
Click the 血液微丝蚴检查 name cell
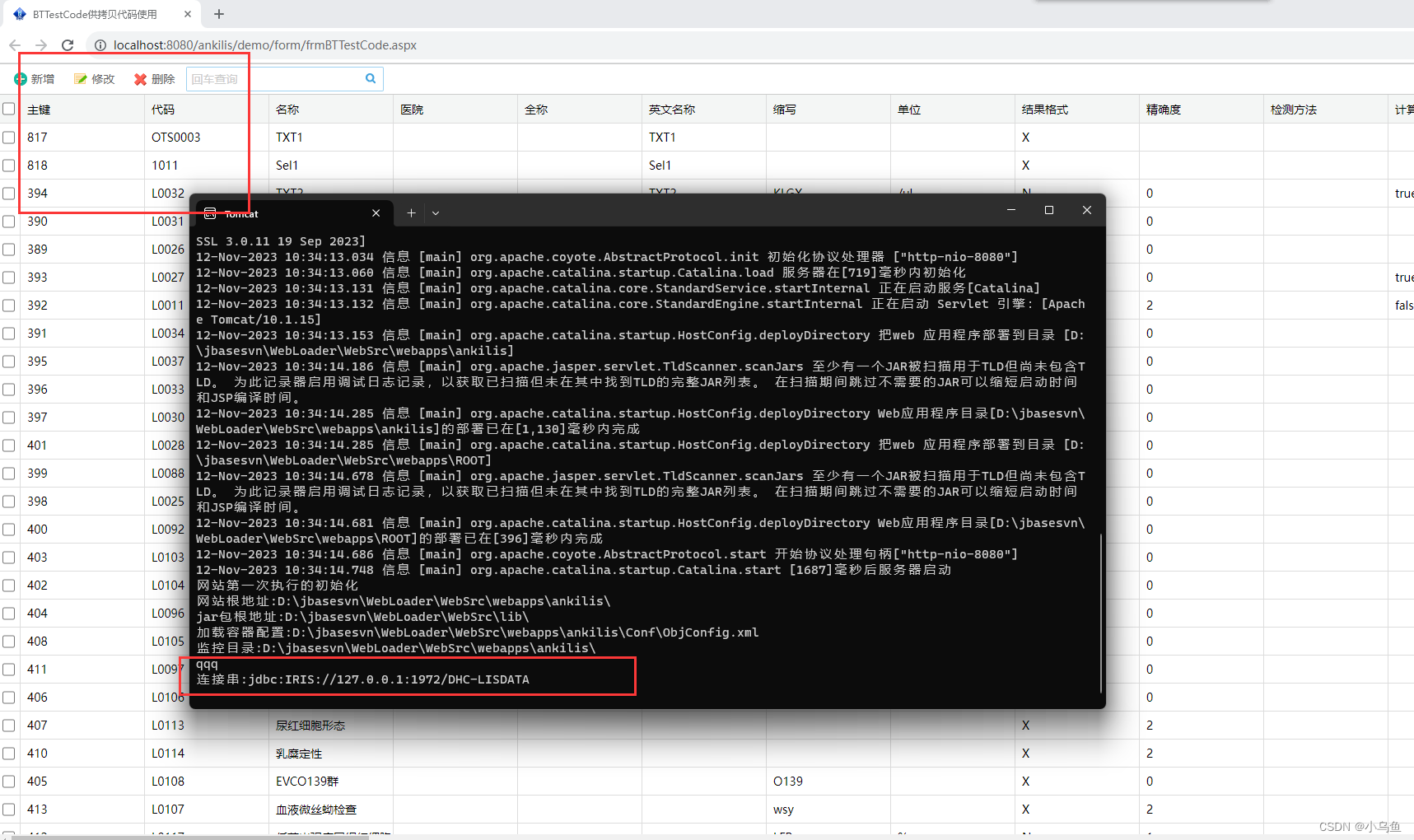(331, 810)
